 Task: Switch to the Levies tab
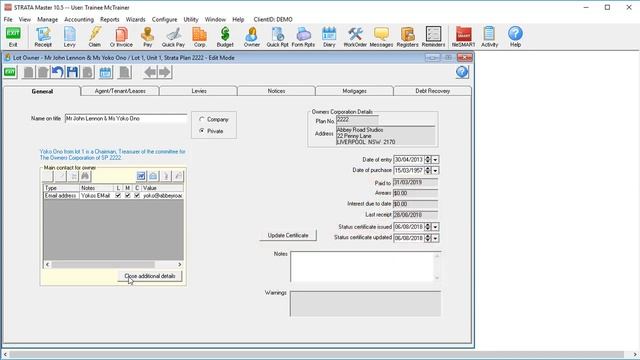point(199,91)
